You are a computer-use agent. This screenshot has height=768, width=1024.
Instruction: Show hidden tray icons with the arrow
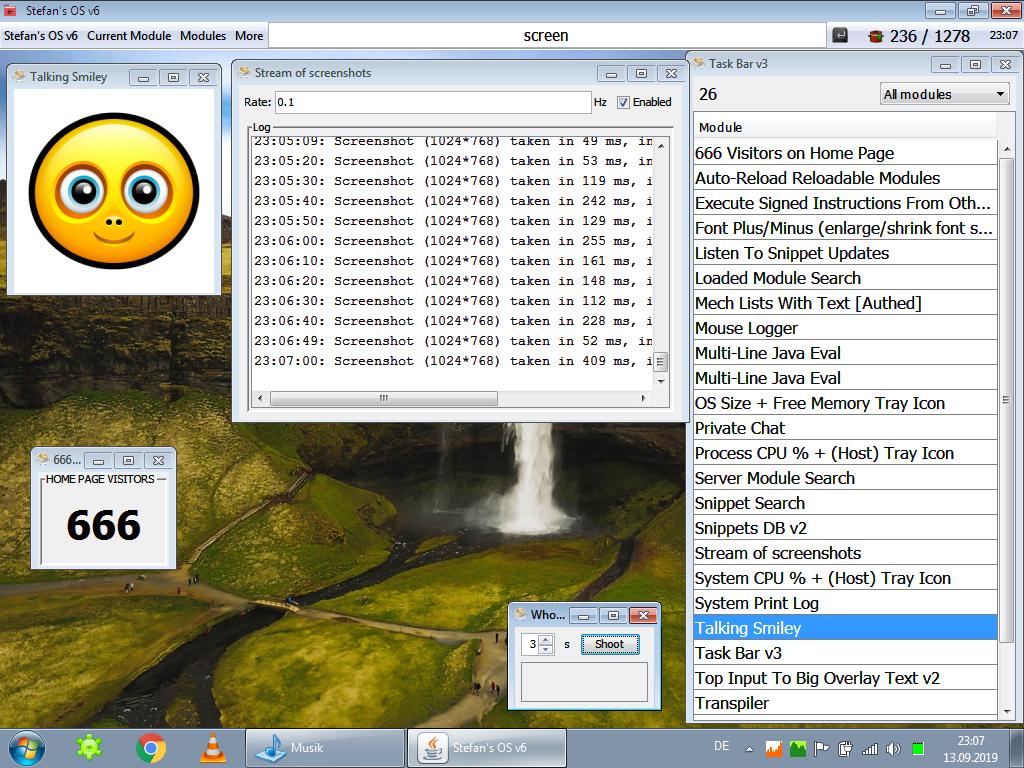(749, 747)
